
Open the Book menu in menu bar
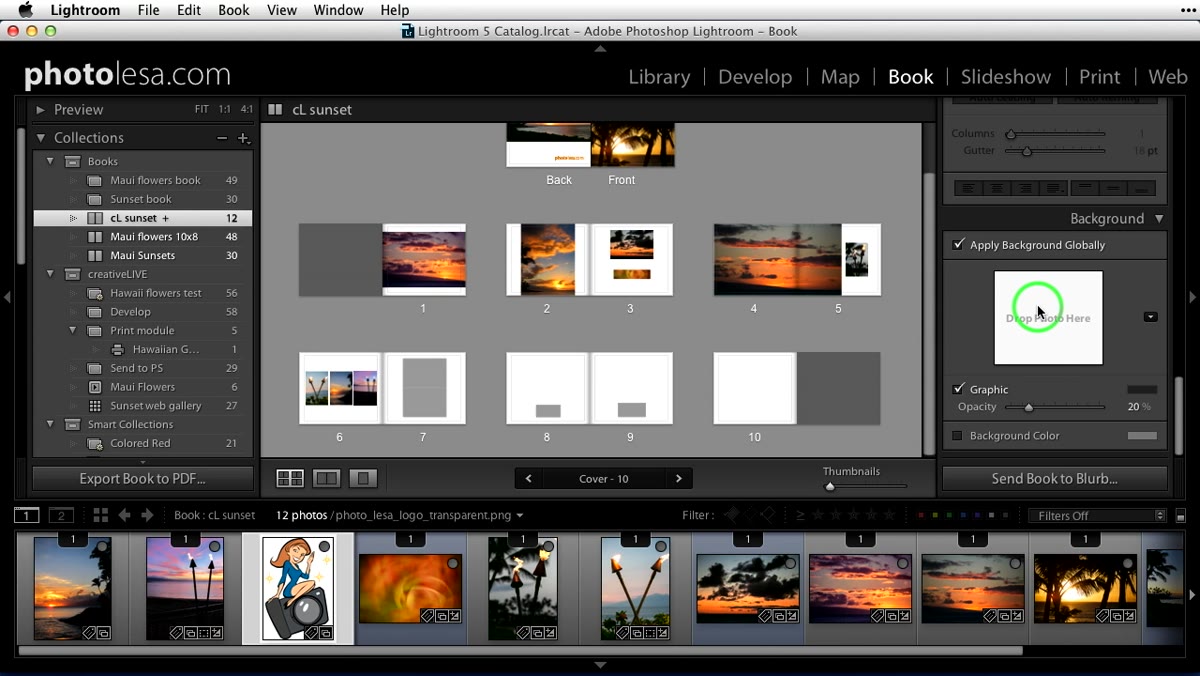pos(233,10)
